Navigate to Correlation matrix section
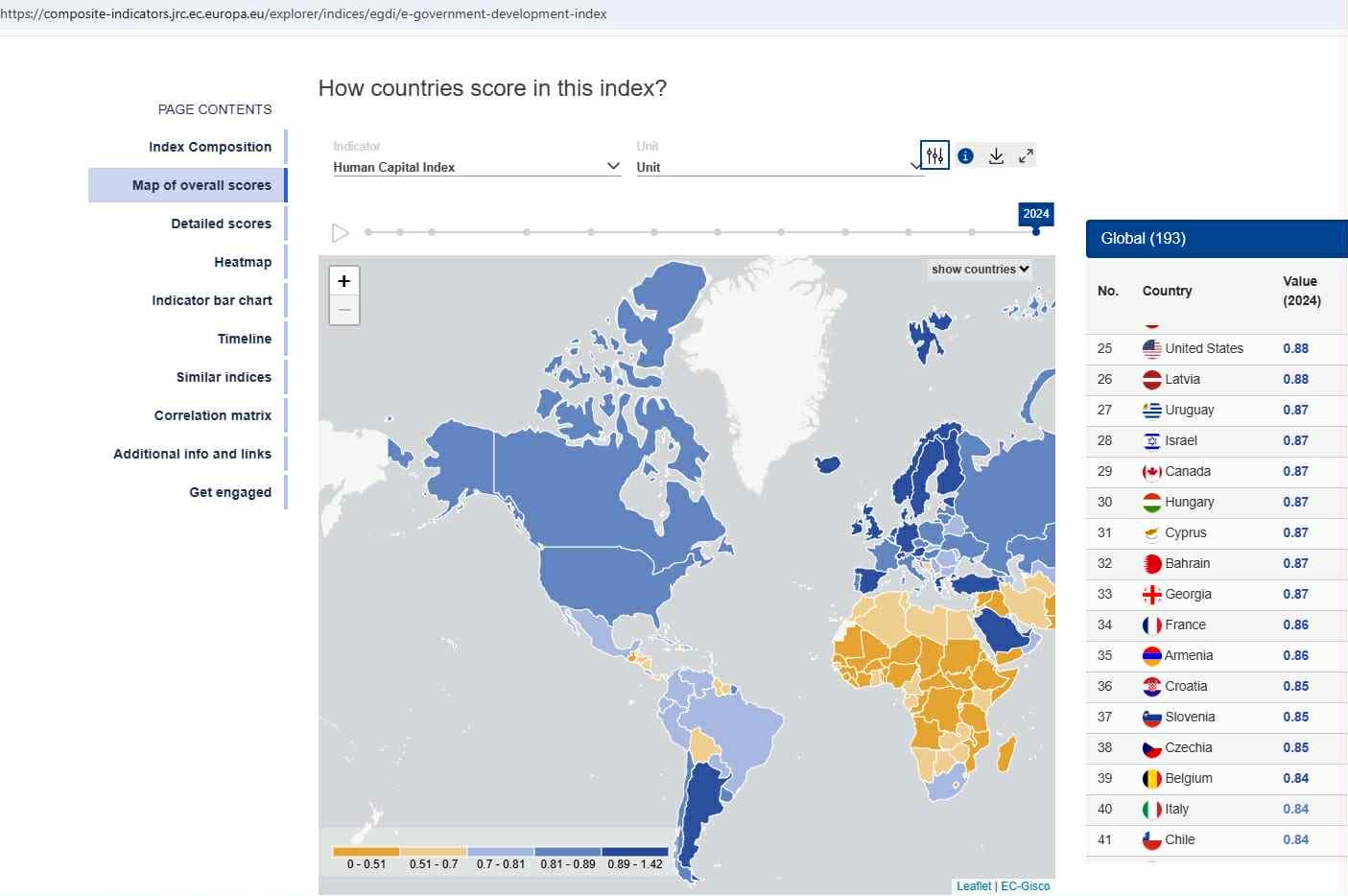The height and width of the screenshot is (896, 1348). [x=213, y=415]
